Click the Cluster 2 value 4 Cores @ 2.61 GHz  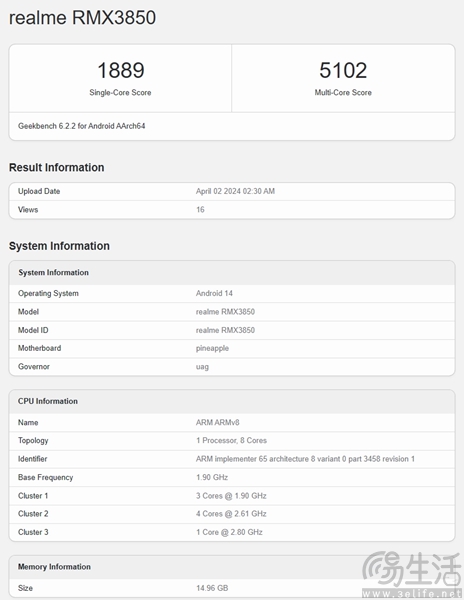[x=231, y=514]
